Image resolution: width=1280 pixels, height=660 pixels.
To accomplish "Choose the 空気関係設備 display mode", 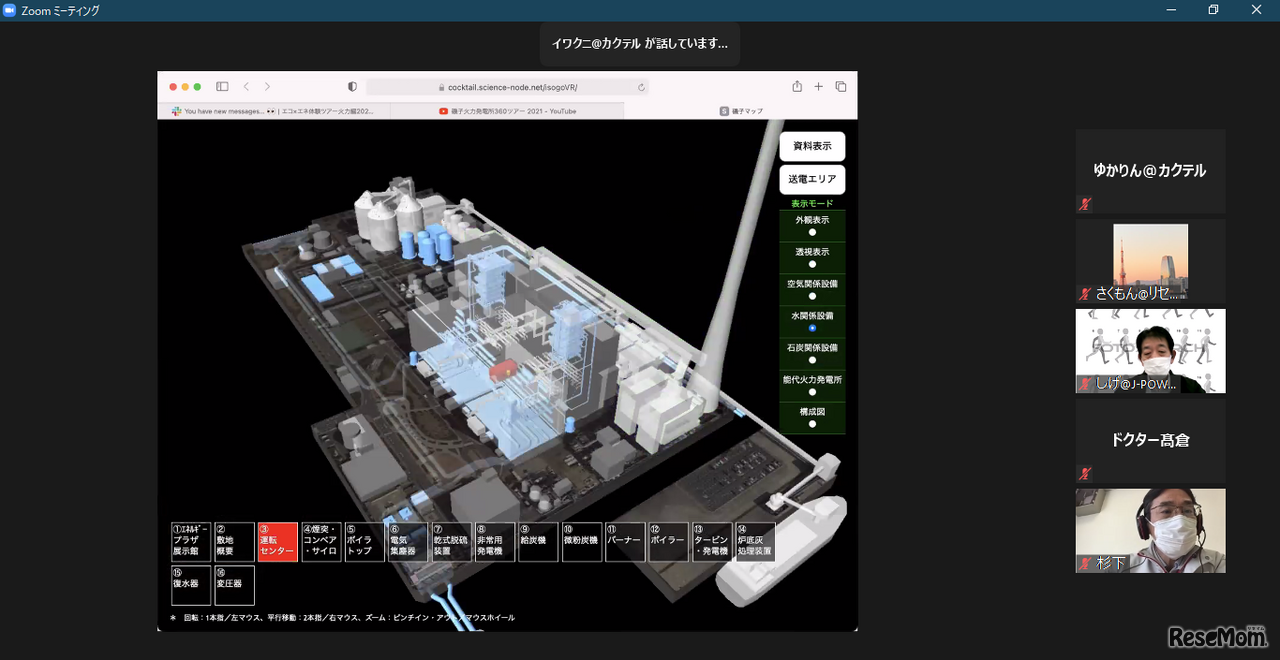I will pyautogui.click(x=812, y=296).
